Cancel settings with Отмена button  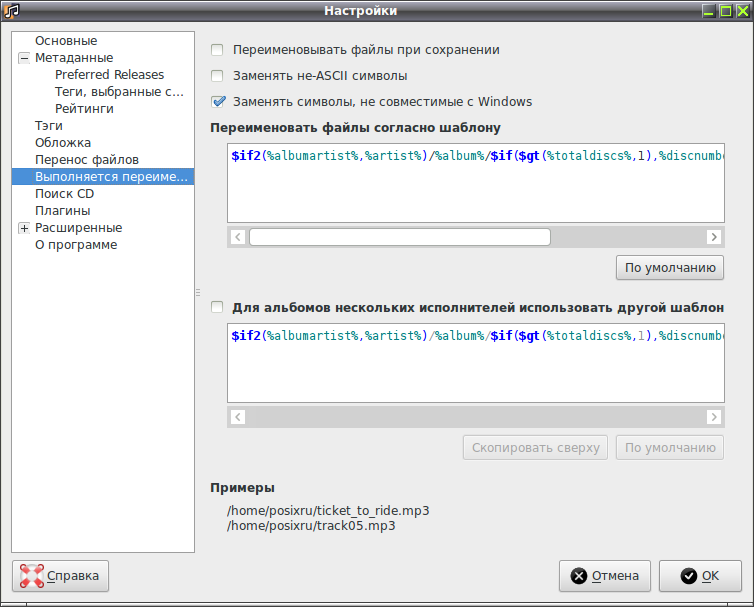(x=605, y=576)
